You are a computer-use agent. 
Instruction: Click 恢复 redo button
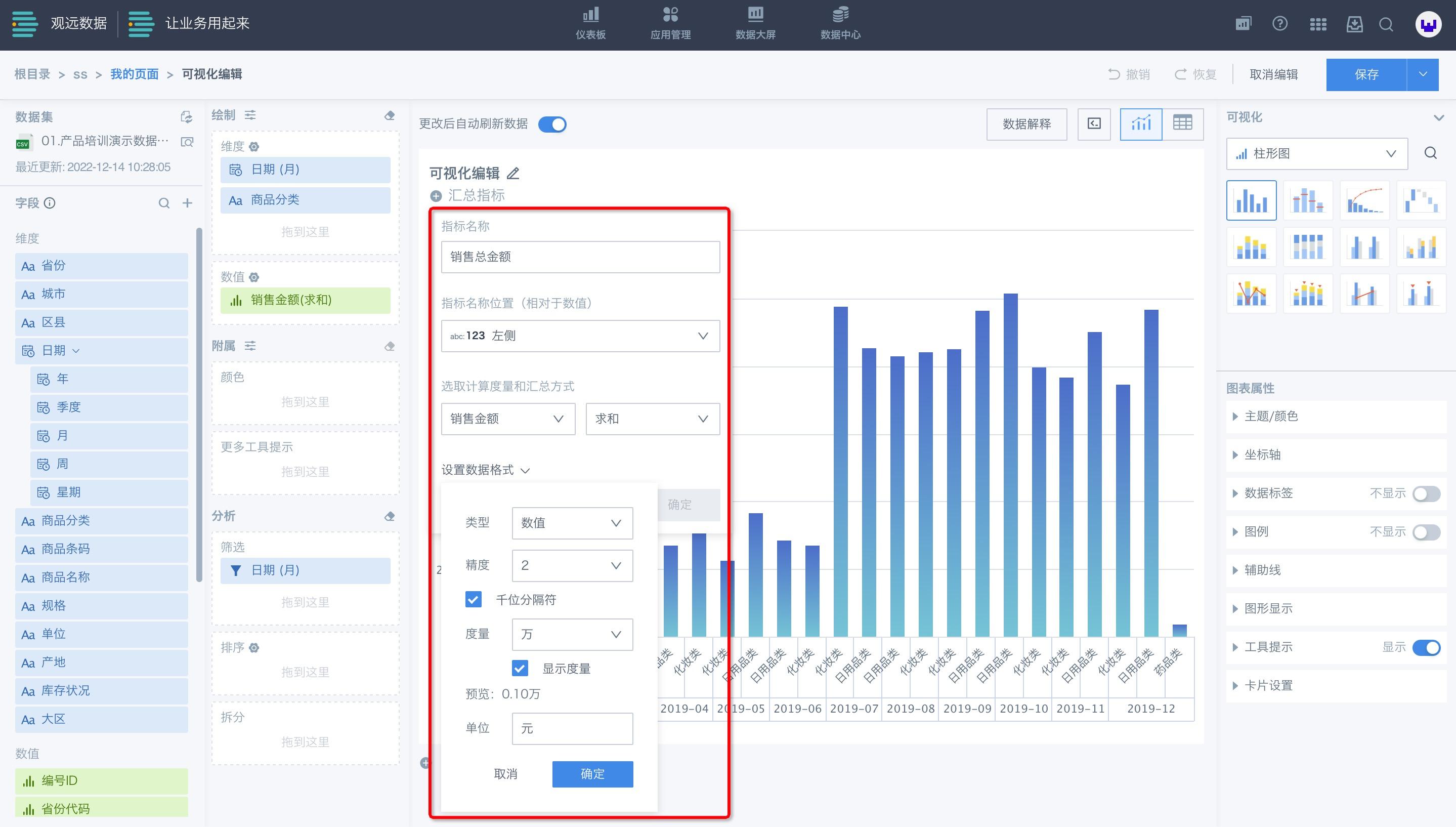click(1195, 74)
